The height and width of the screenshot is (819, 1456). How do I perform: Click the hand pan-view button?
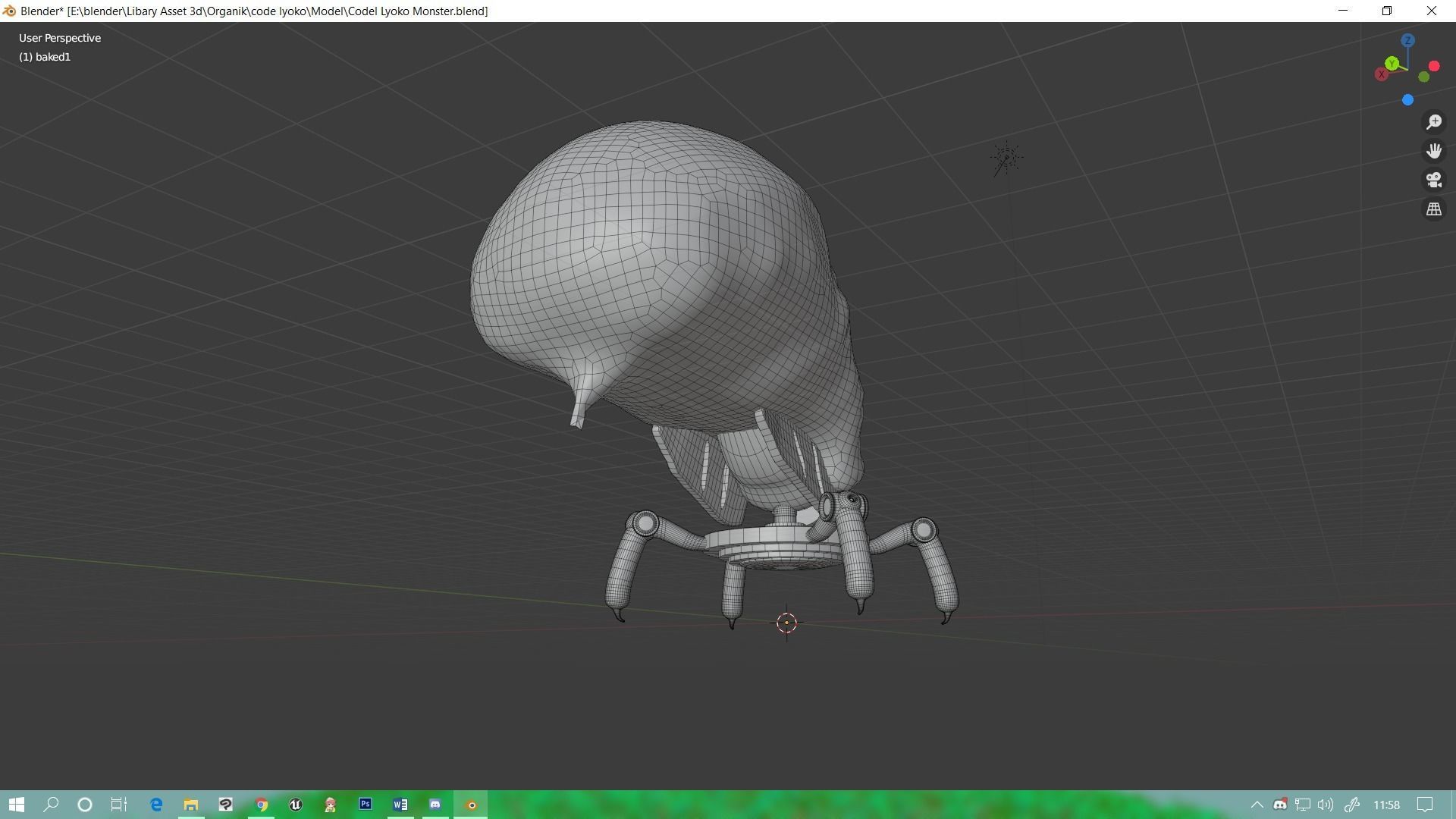click(x=1434, y=151)
